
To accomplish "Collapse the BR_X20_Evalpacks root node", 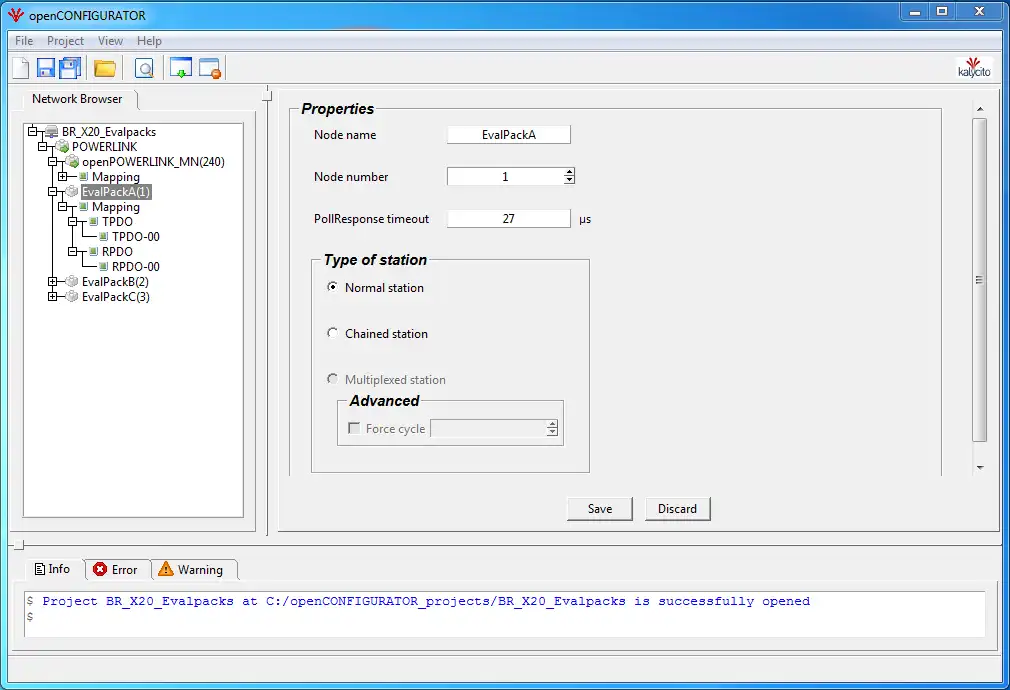I will [x=32, y=131].
